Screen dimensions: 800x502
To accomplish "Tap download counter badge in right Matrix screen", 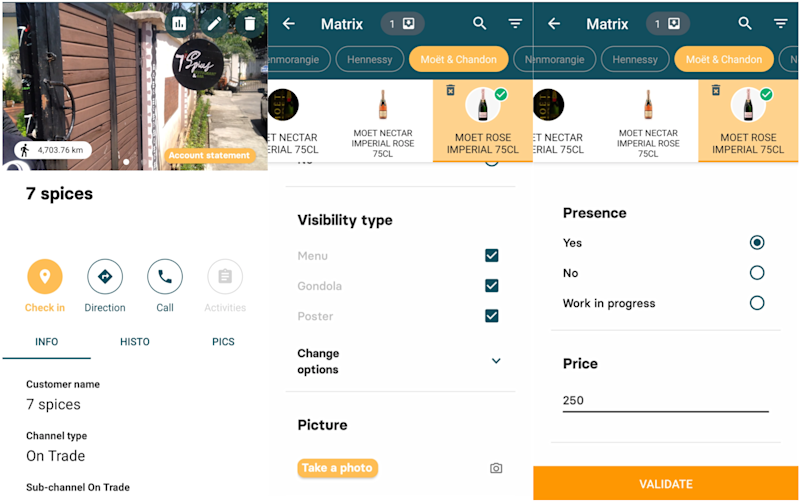I will (667, 24).
